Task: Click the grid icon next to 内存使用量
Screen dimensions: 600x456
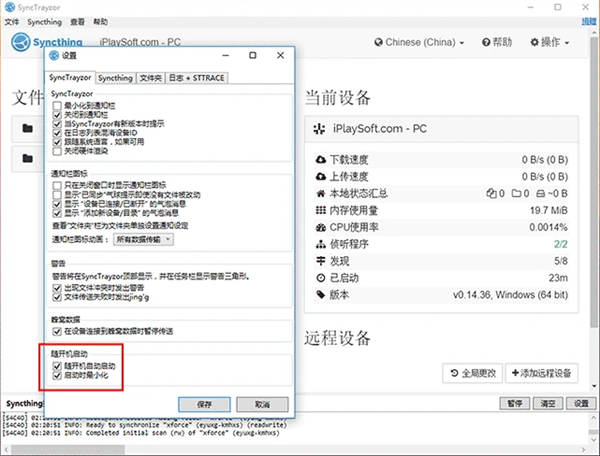Action: click(x=321, y=210)
